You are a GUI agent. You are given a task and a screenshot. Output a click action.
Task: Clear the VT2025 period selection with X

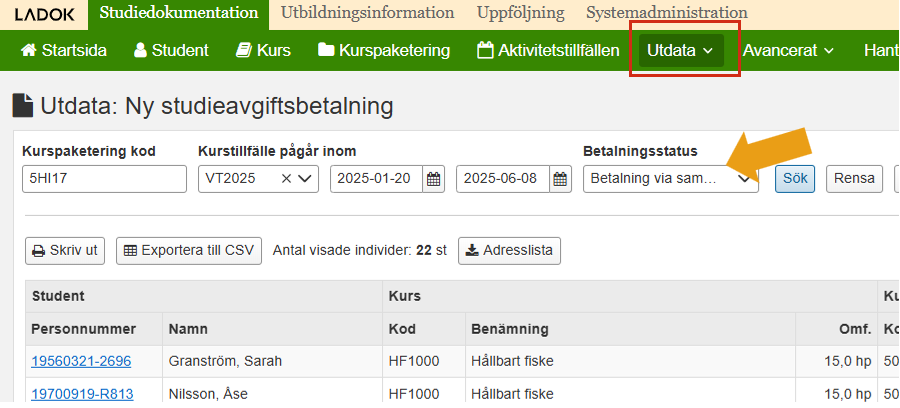point(286,178)
